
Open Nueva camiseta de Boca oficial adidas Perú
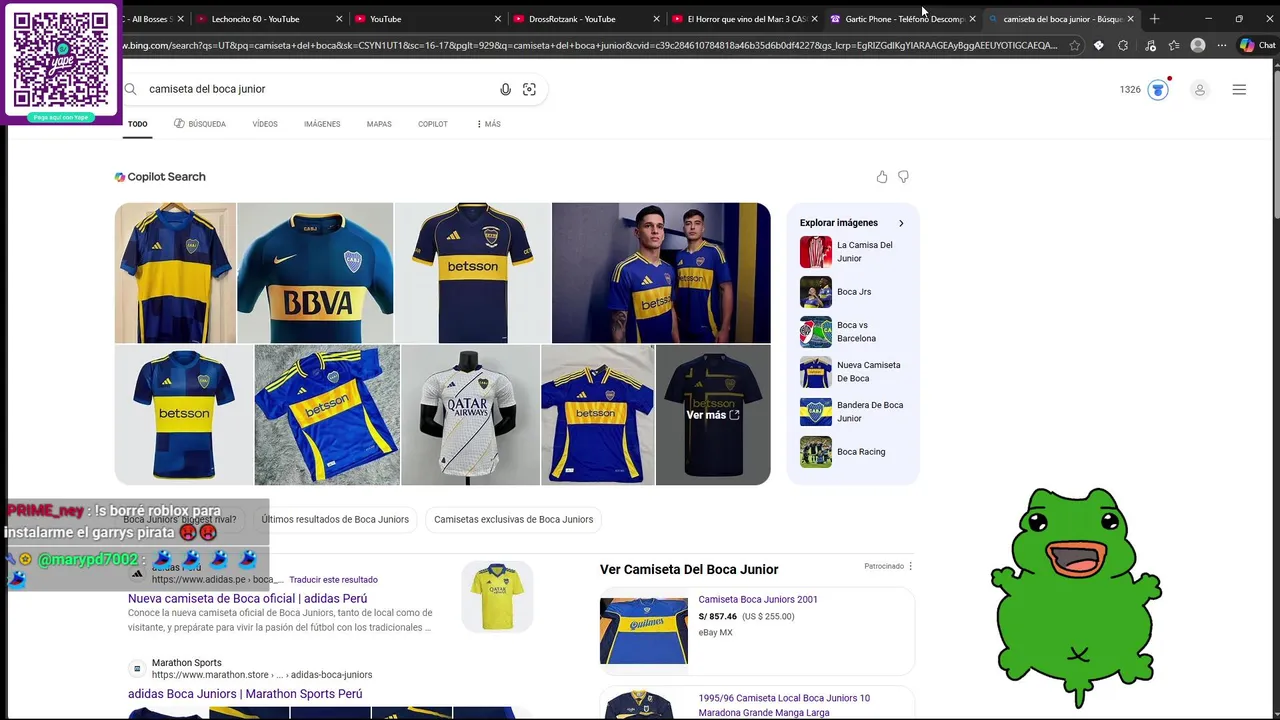(x=247, y=598)
